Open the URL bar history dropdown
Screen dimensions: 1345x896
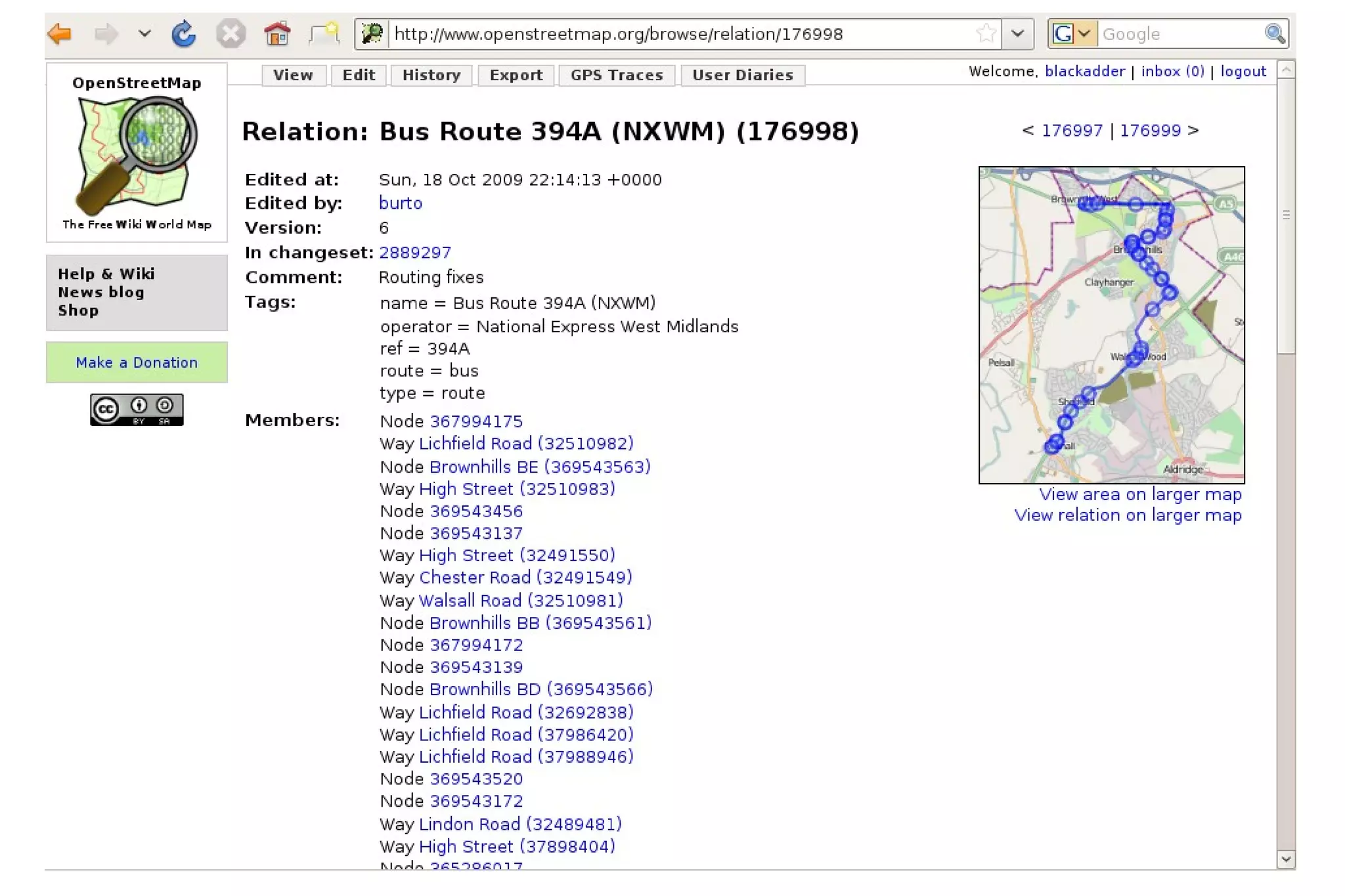click(1017, 33)
